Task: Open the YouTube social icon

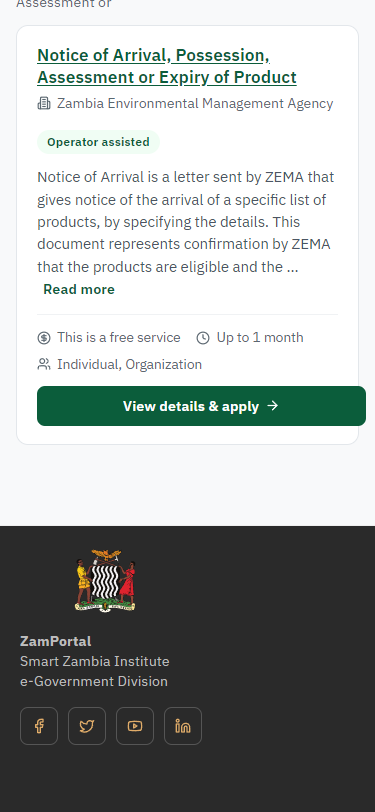Action: click(x=135, y=726)
